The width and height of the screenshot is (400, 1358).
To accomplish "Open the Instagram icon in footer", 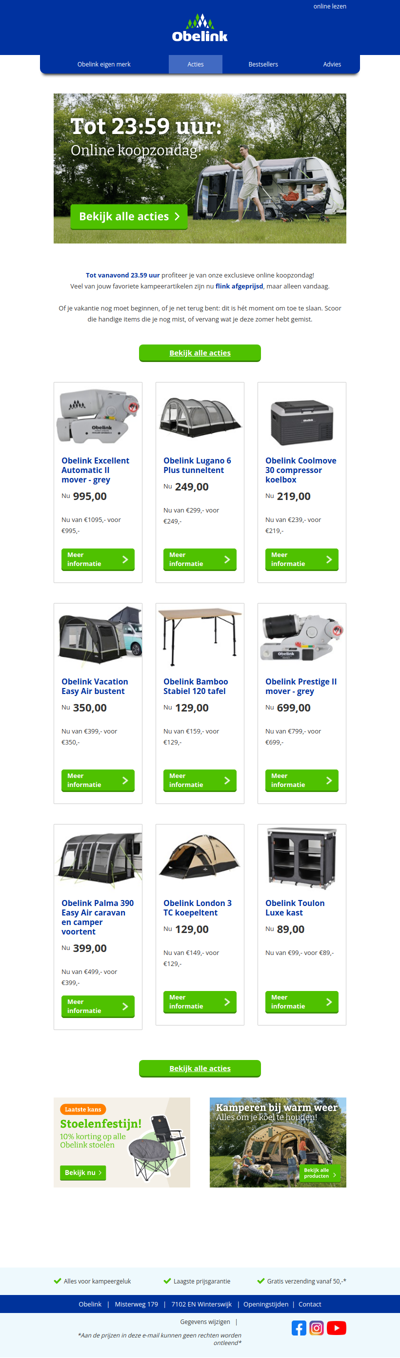I will (317, 1328).
